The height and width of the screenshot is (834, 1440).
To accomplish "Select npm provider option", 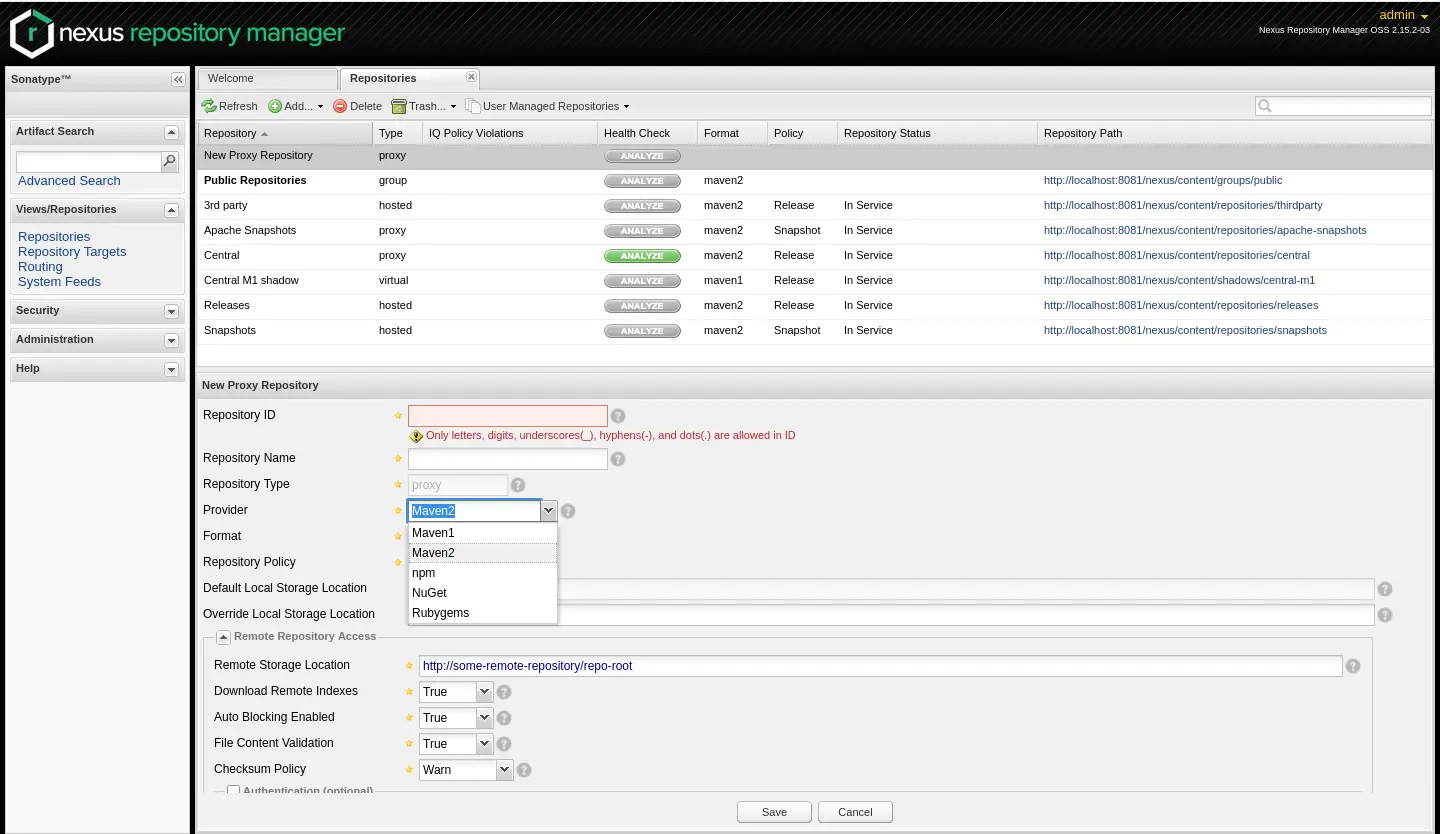I will (482, 573).
